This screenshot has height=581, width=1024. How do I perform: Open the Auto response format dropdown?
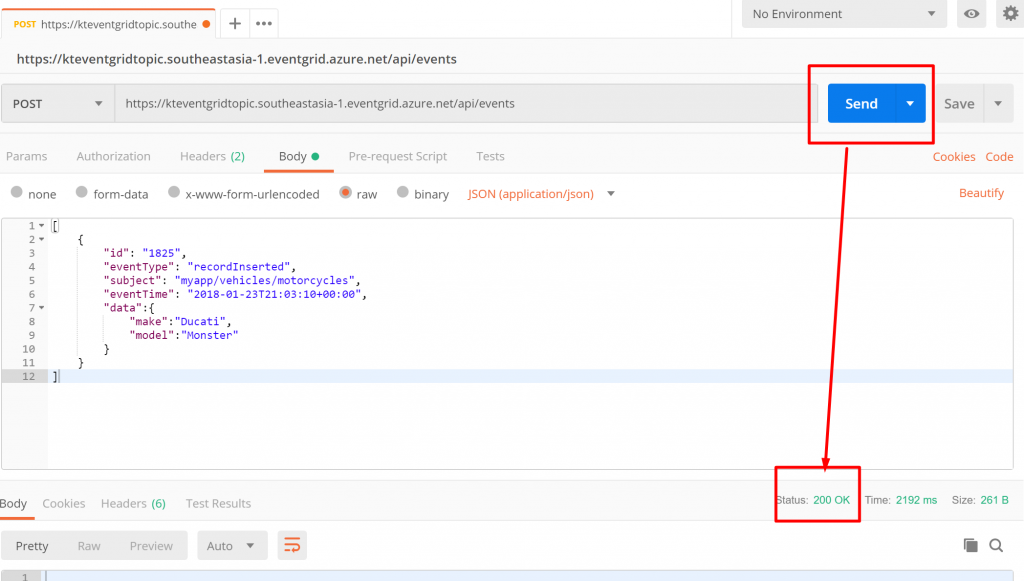232,545
